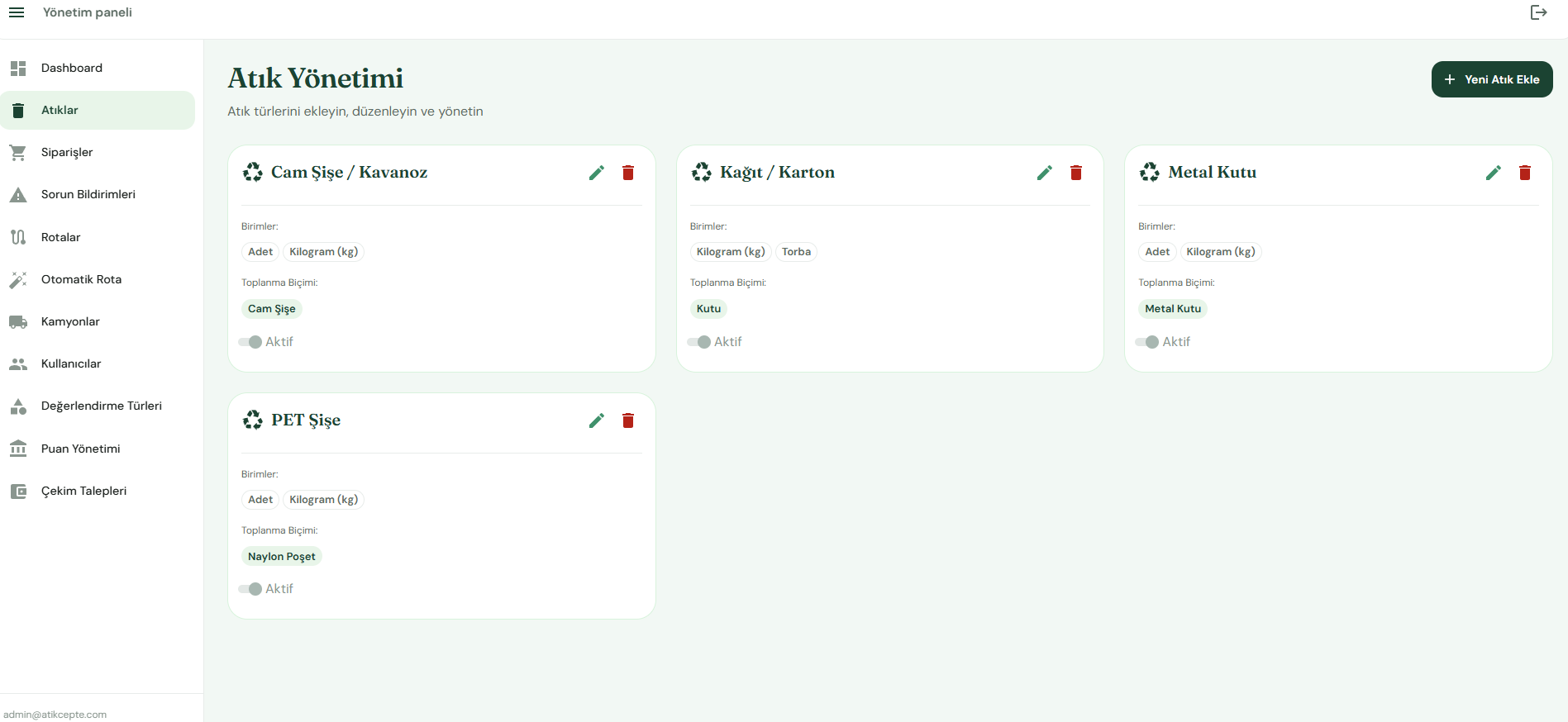Viewport: 1568px width, 722px height.
Task: Click the Torba unit chip
Action: (797, 252)
